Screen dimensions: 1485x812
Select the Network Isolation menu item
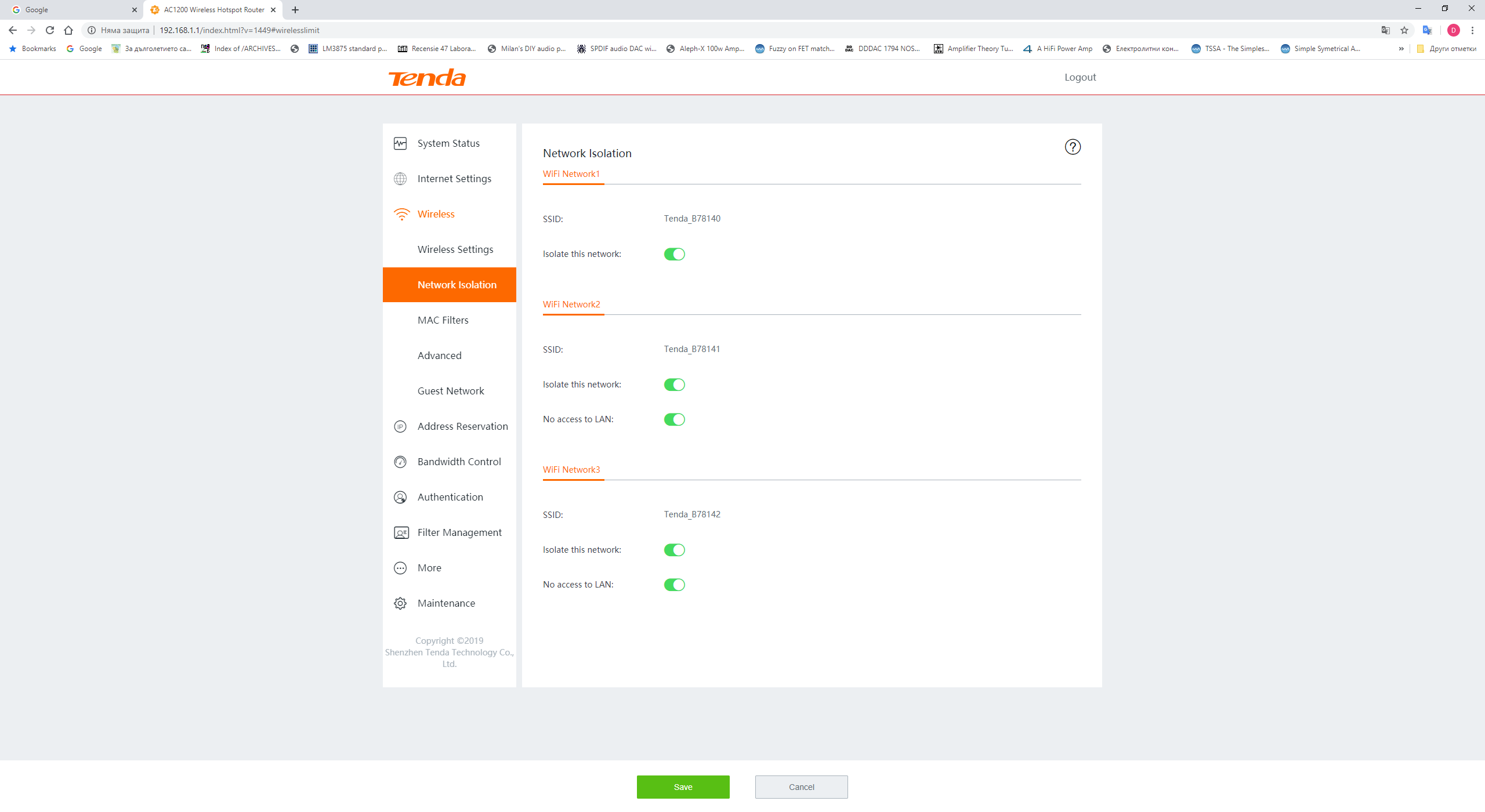(x=450, y=285)
